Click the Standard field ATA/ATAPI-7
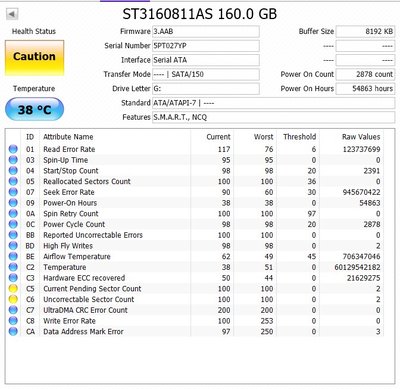400x389 pixels. point(273,103)
